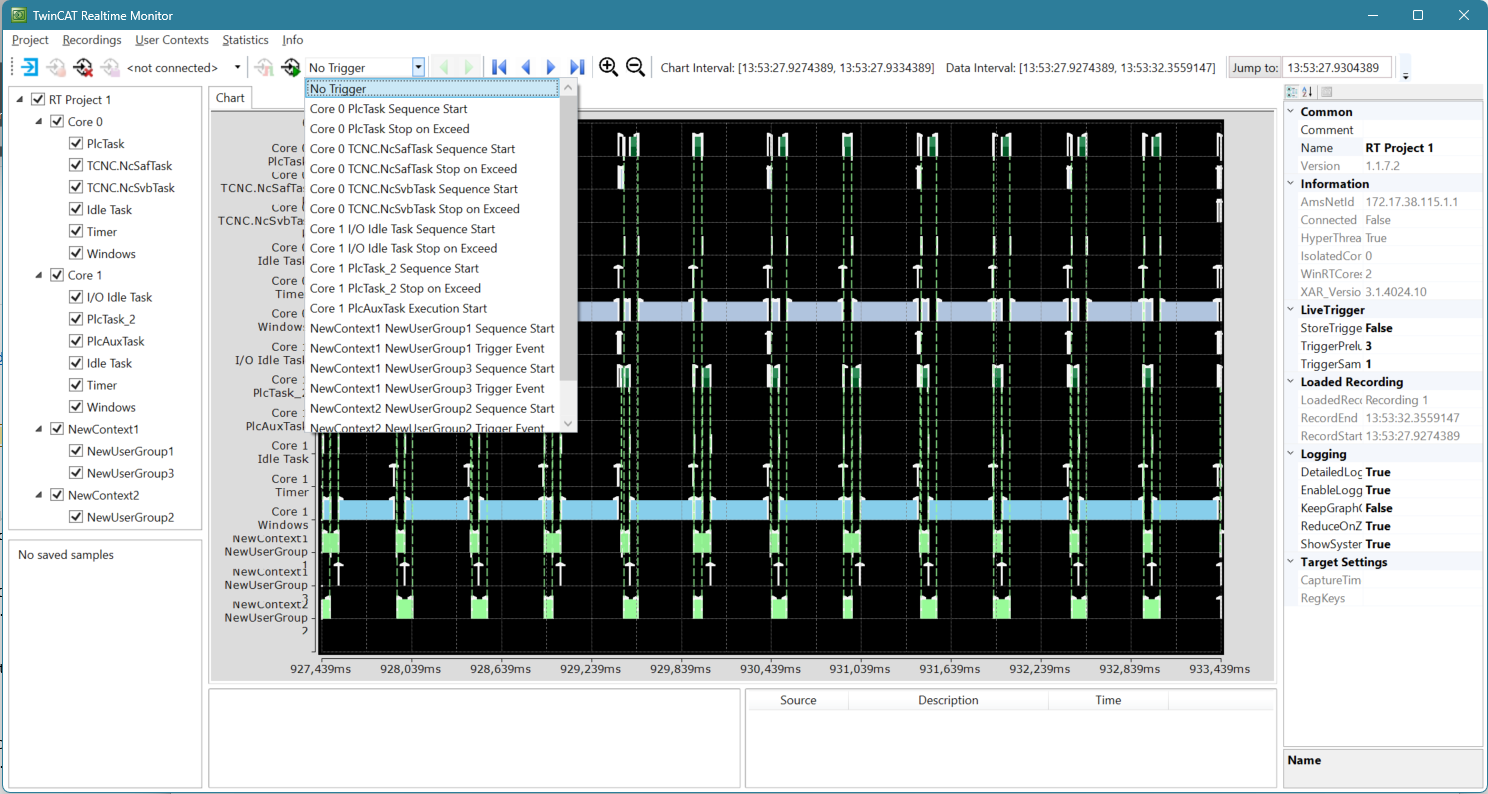Jump to the last chart interval
Screen dimensions: 1488x794
click(577, 67)
